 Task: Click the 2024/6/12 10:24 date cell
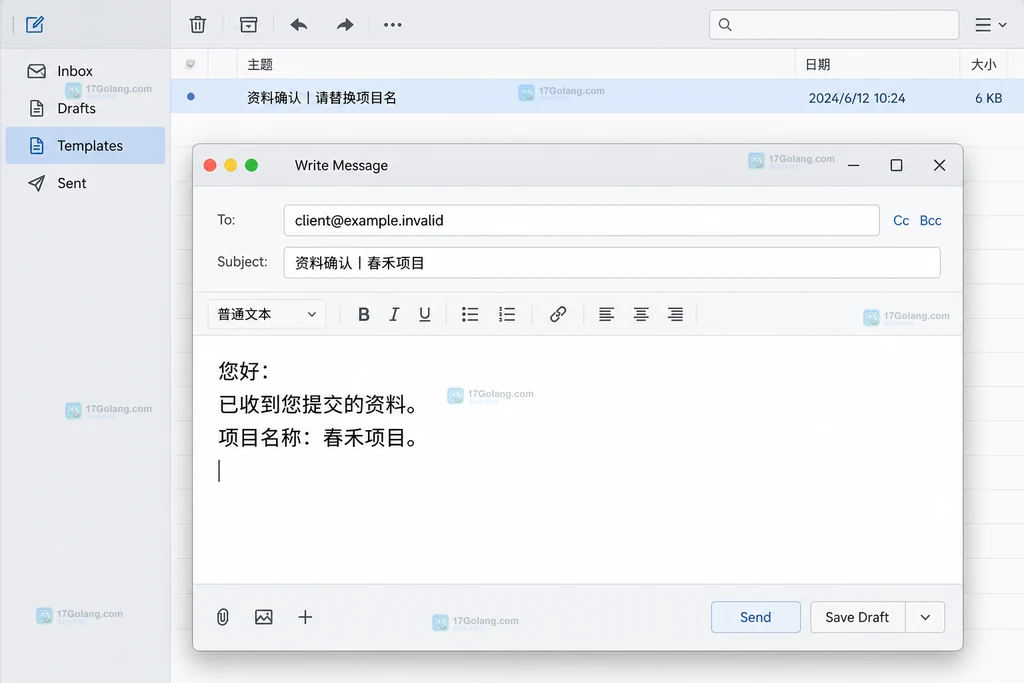click(857, 98)
